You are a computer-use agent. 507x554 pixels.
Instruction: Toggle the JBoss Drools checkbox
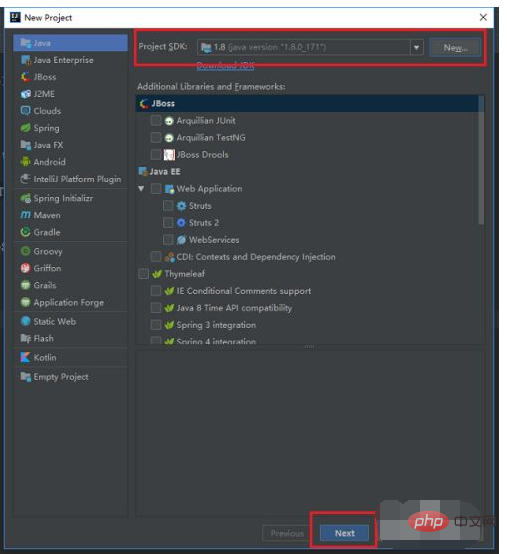point(156,154)
